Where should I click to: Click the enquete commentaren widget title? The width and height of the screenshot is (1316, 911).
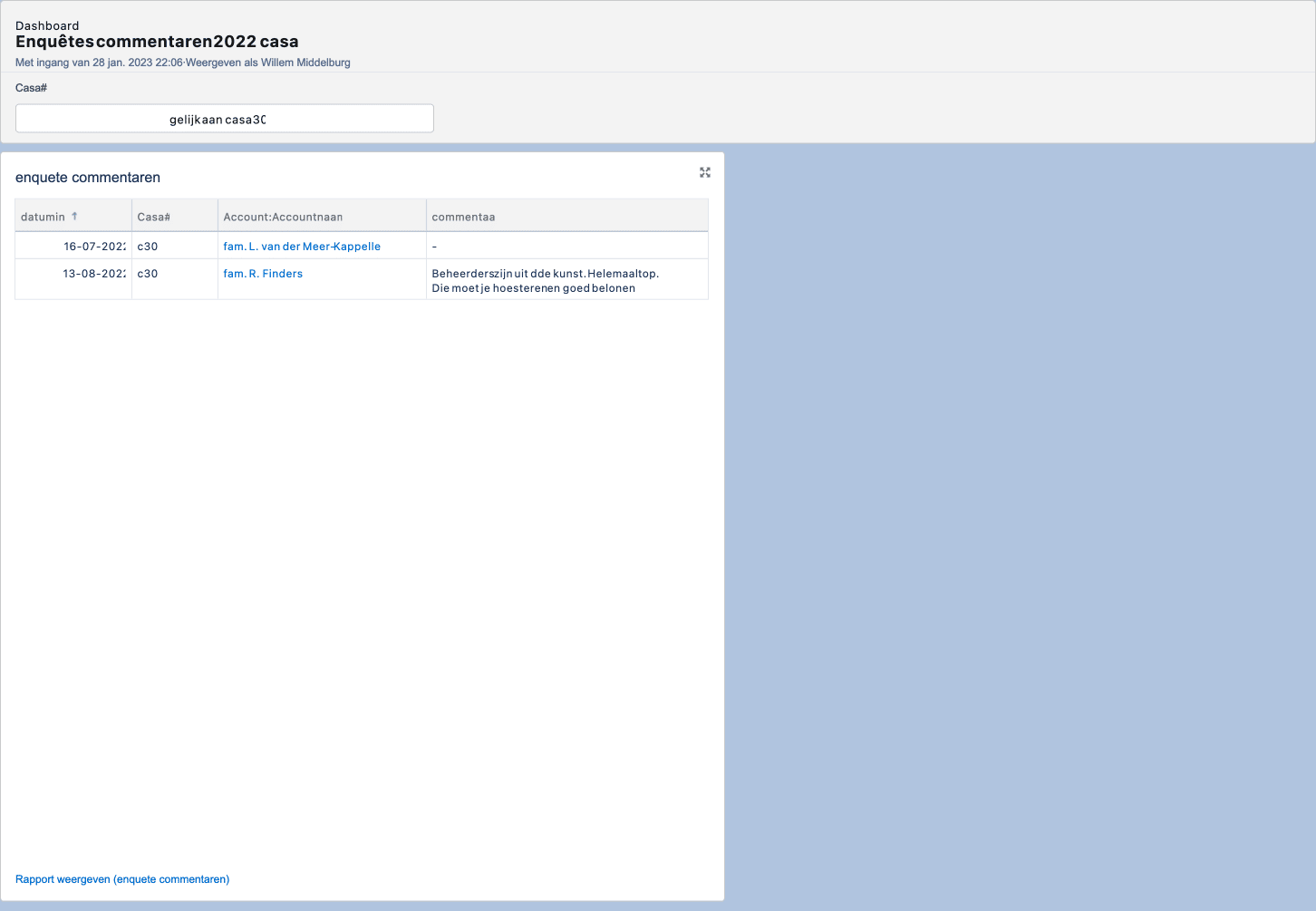[88, 178]
